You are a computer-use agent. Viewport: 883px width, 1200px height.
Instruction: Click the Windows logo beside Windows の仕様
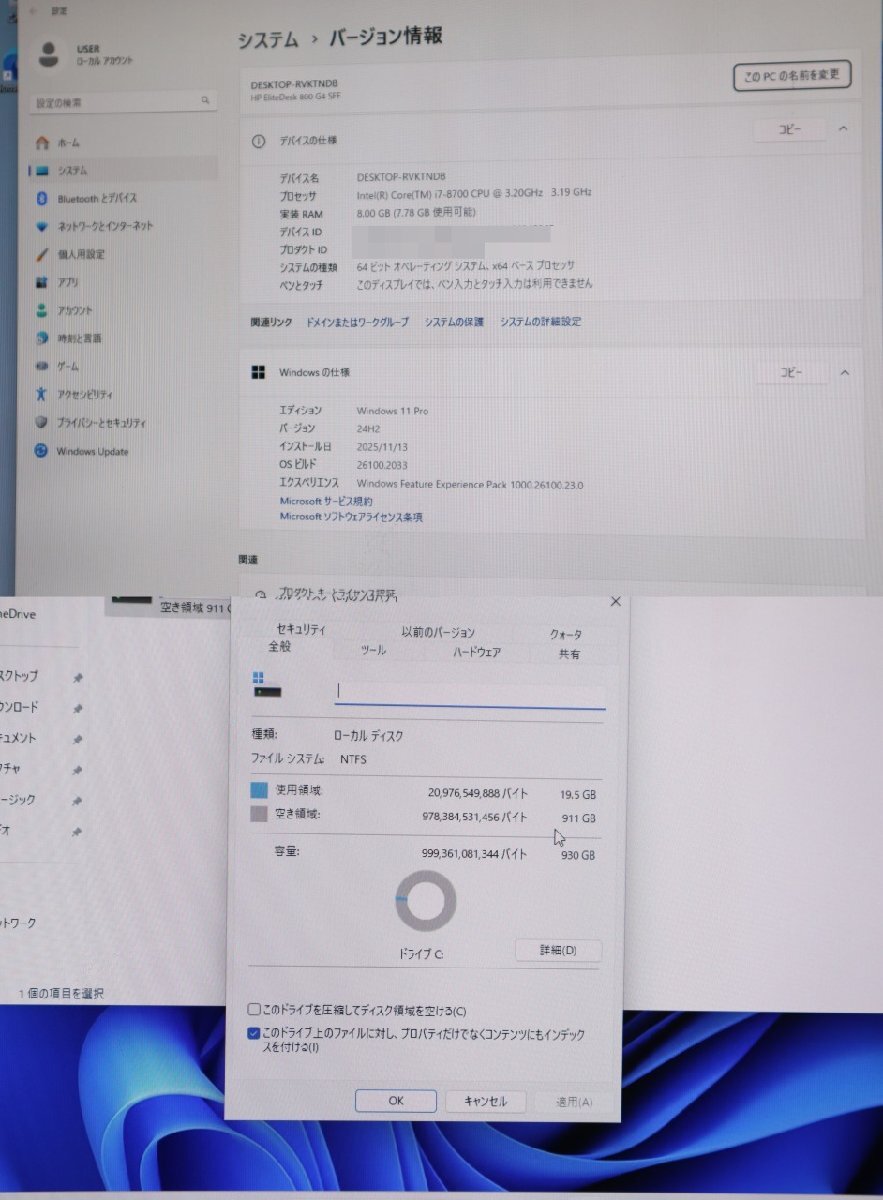258,372
